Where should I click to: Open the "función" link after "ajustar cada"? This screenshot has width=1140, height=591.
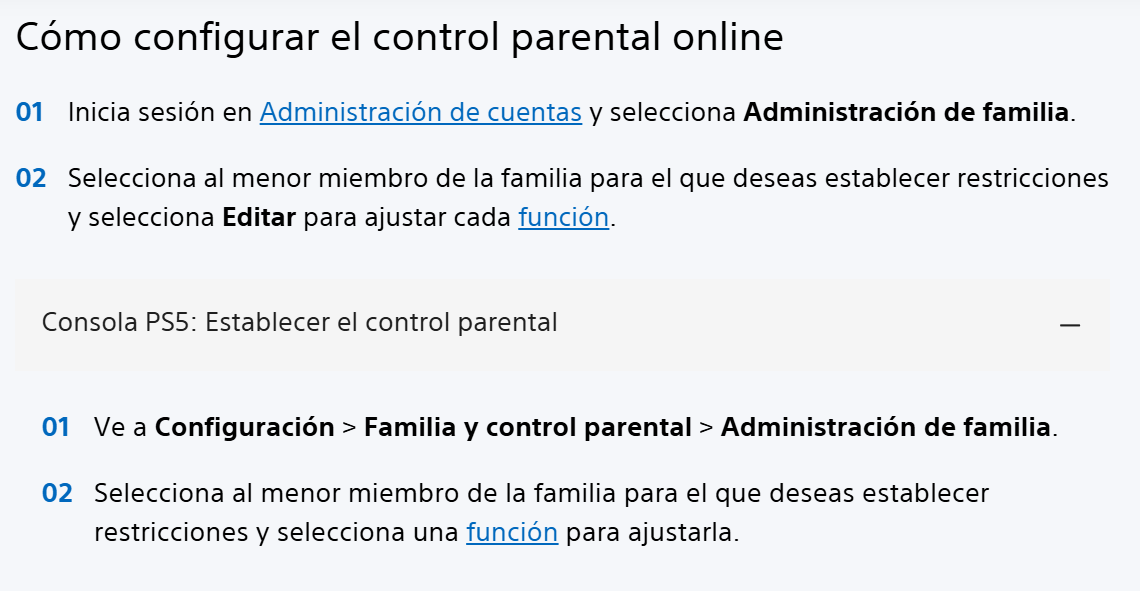click(x=563, y=217)
